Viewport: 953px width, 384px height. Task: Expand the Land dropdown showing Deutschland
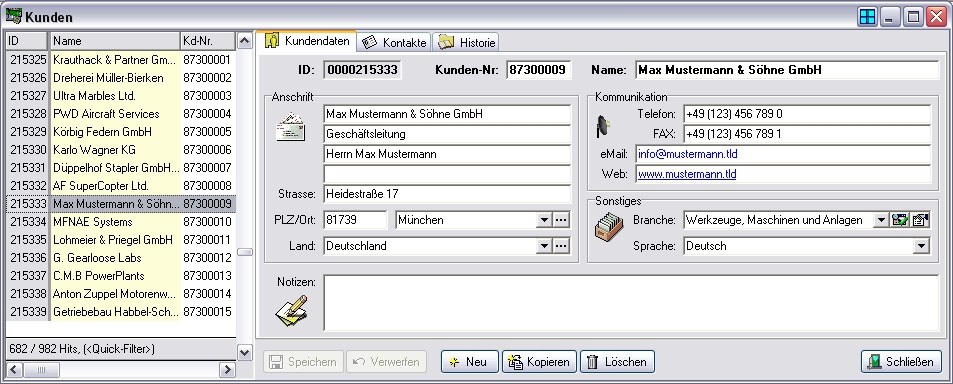[545, 246]
